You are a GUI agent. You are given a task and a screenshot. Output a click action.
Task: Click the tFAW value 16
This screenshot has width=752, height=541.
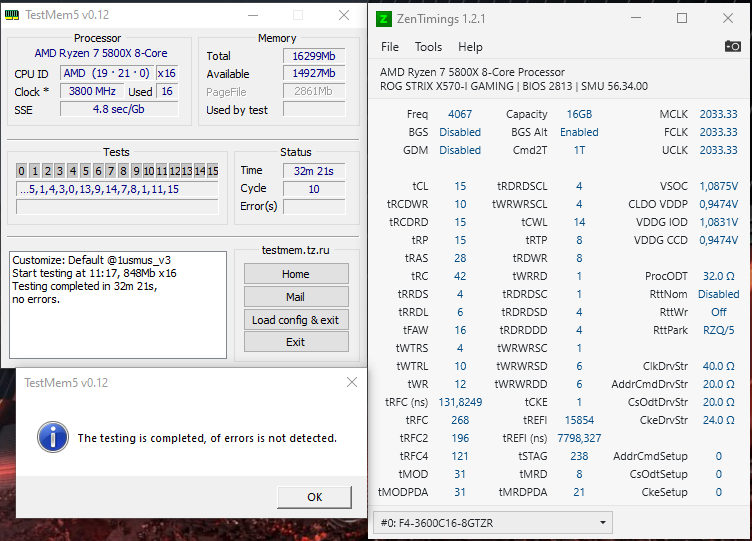(x=460, y=330)
